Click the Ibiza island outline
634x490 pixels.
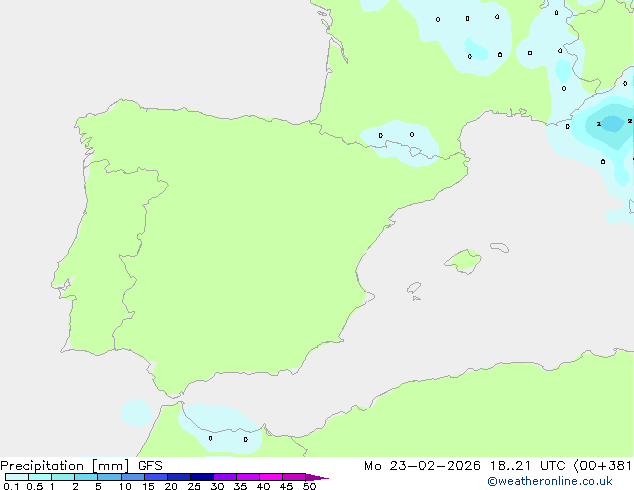coord(414,288)
